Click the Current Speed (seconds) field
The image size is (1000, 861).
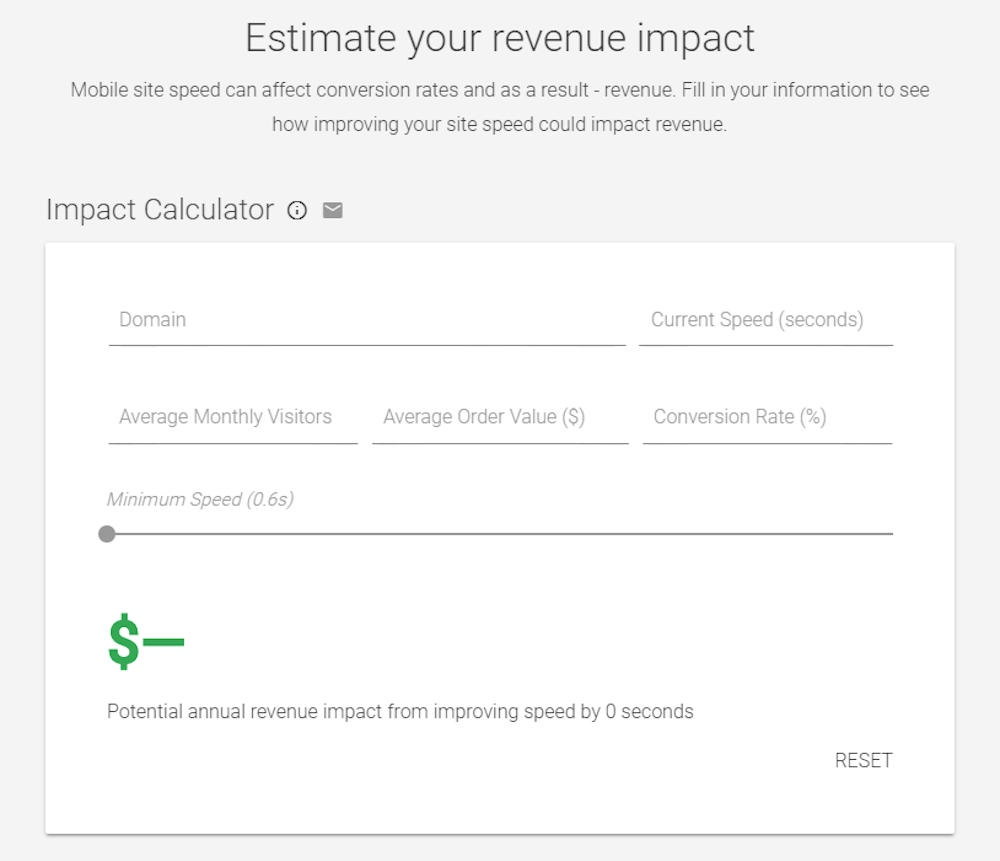click(x=766, y=321)
